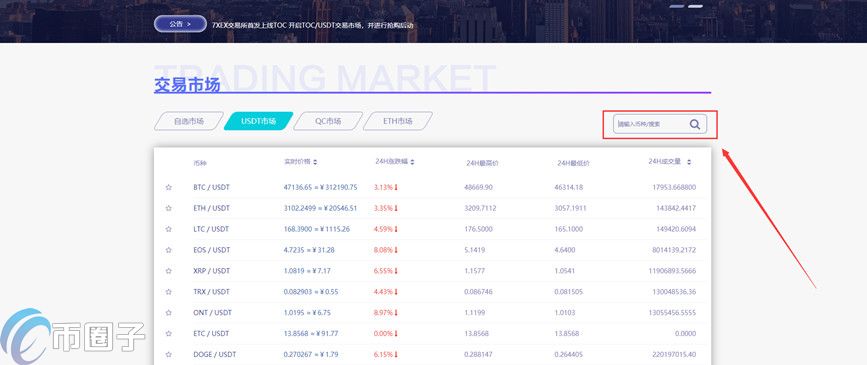Click the star beside XRP / USDT
Viewport: 867px width, 365px height.
point(169,271)
